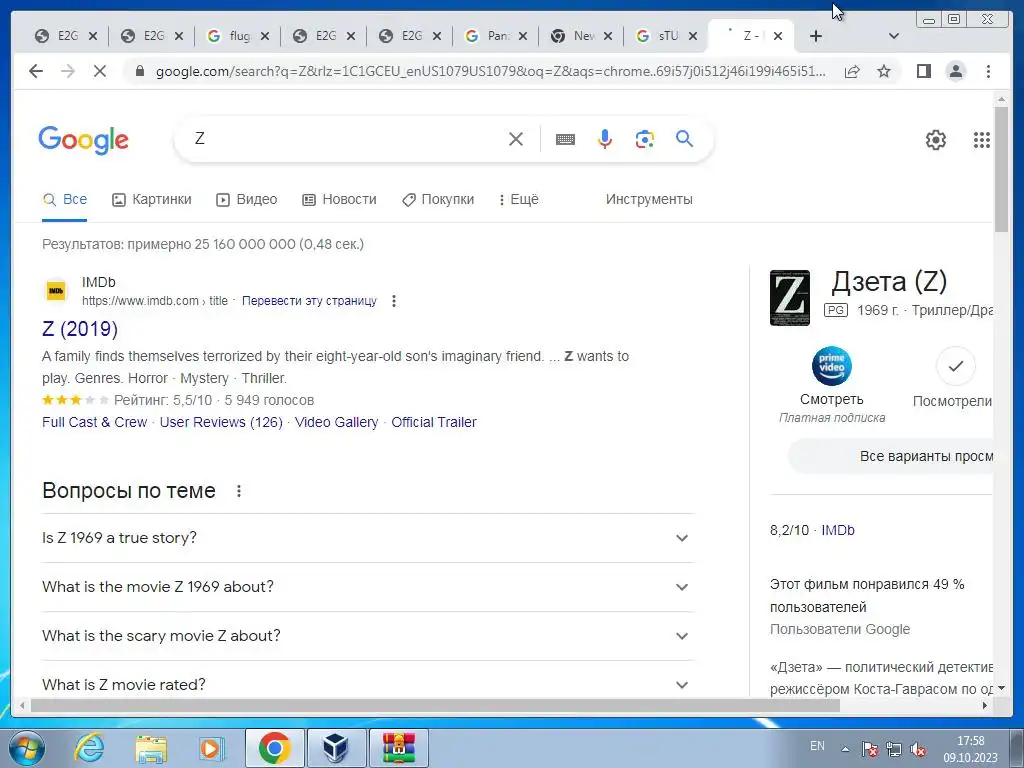Switch to the Покупки tab
The image size is (1024, 768).
[438, 200]
